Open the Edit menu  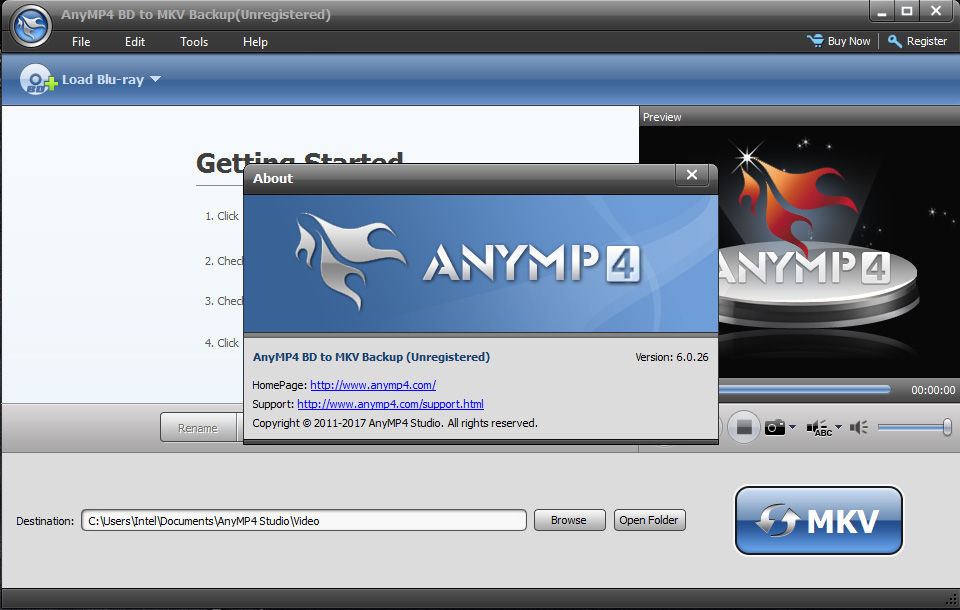tap(135, 42)
